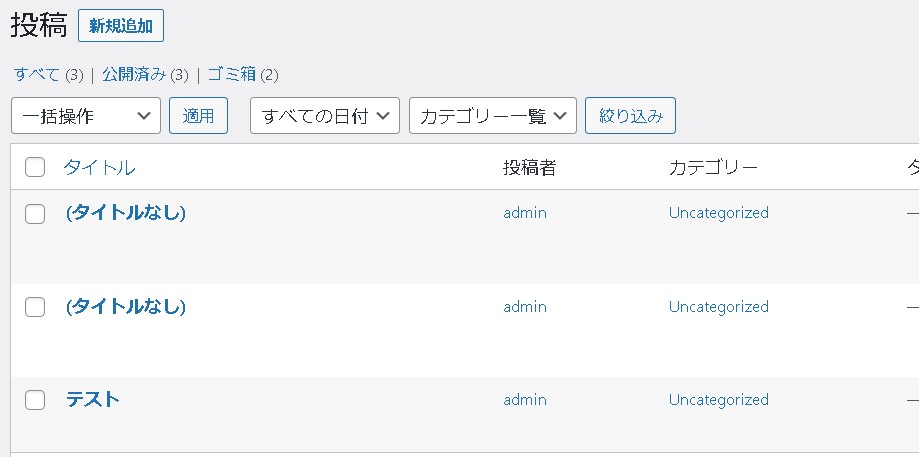Toggle the select-all checkbox in header row

click(35, 167)
